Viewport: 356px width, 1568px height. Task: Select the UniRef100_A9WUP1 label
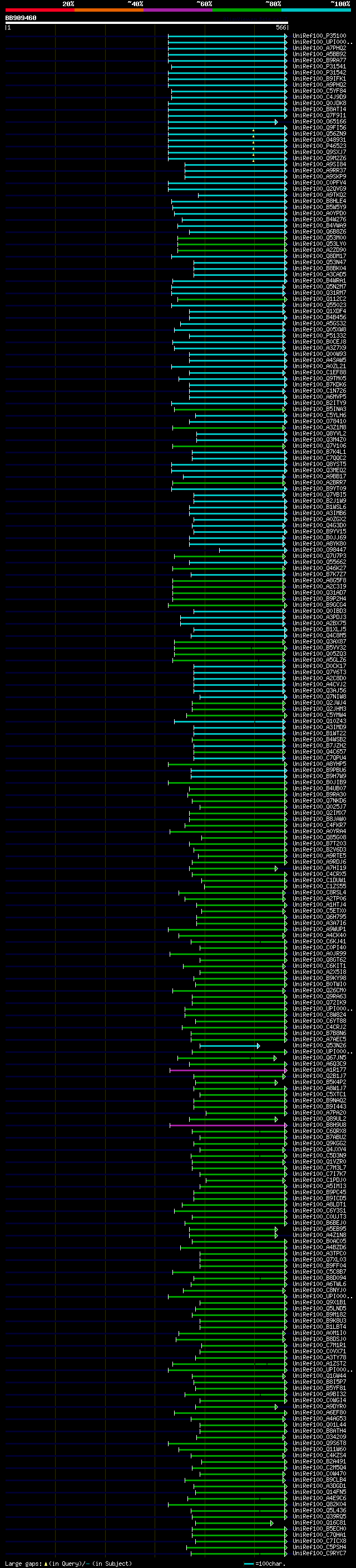[x=319, y=929]
